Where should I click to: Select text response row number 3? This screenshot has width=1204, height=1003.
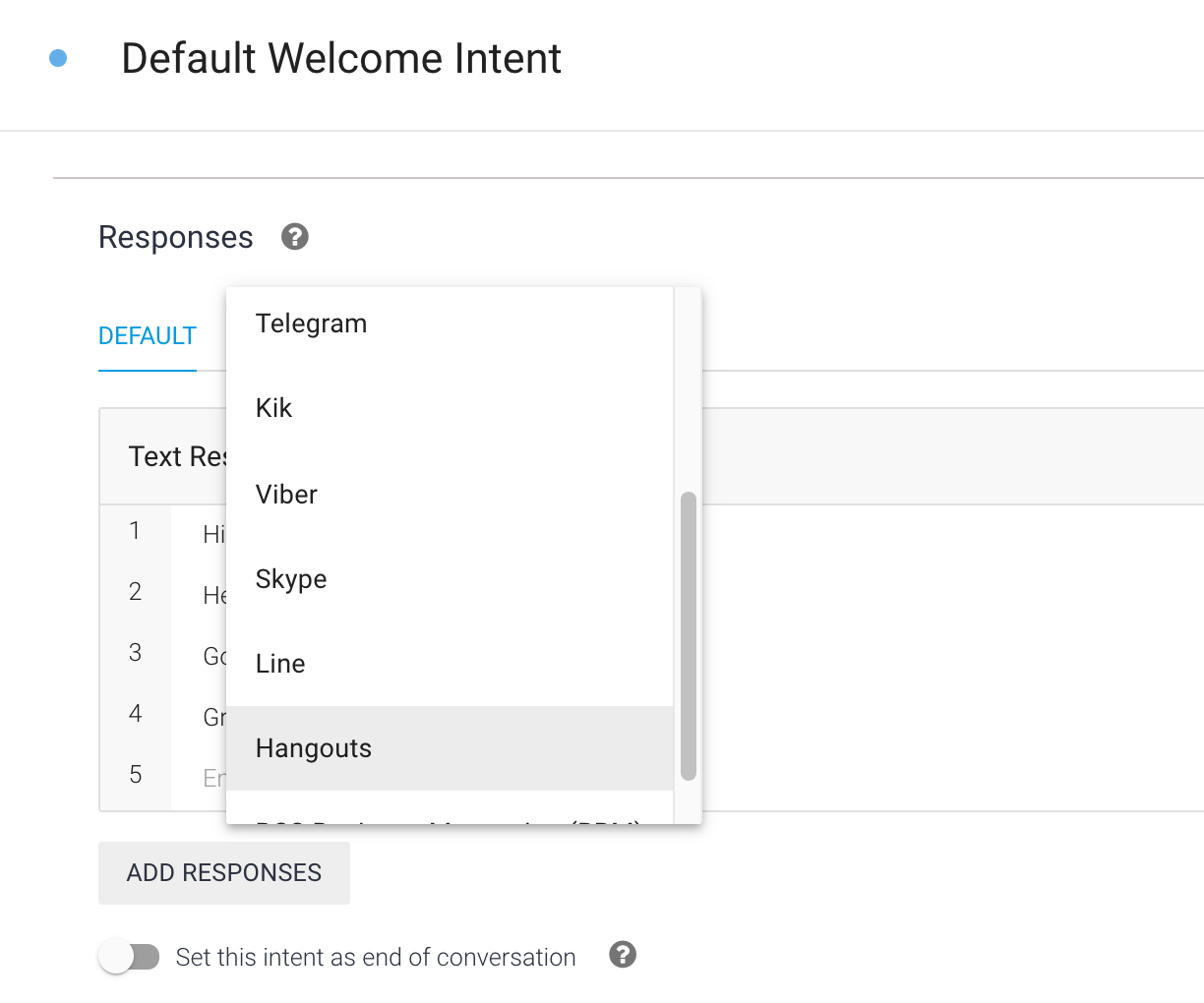[135, 652]
